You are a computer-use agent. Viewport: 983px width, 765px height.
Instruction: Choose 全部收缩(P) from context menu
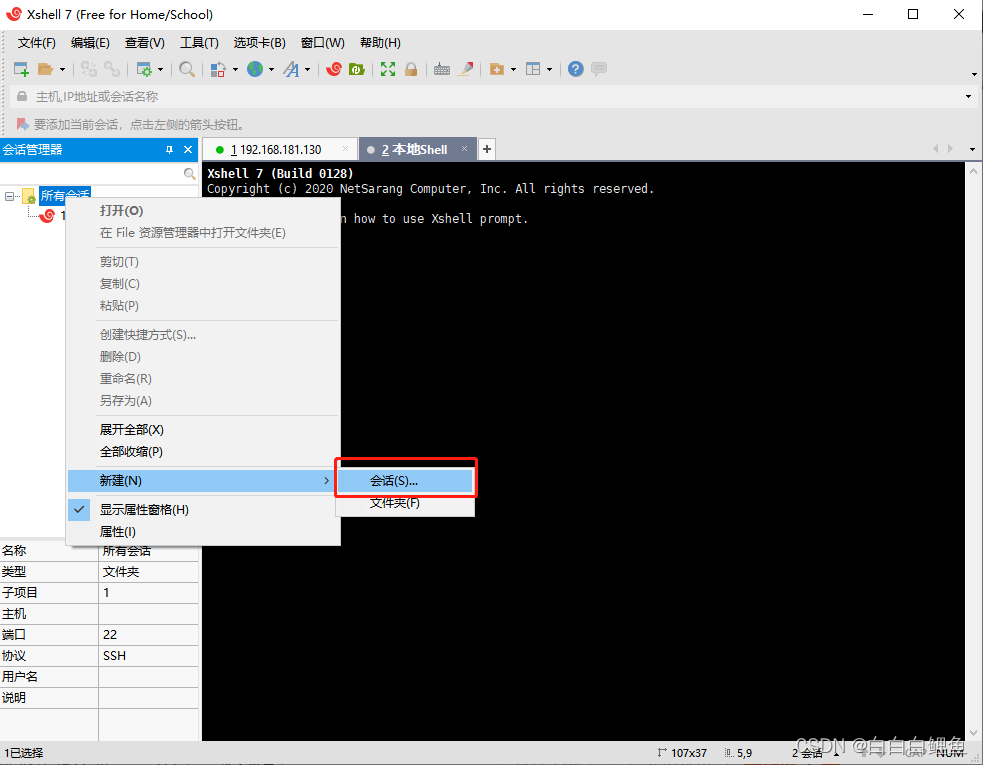pos(204,451)
